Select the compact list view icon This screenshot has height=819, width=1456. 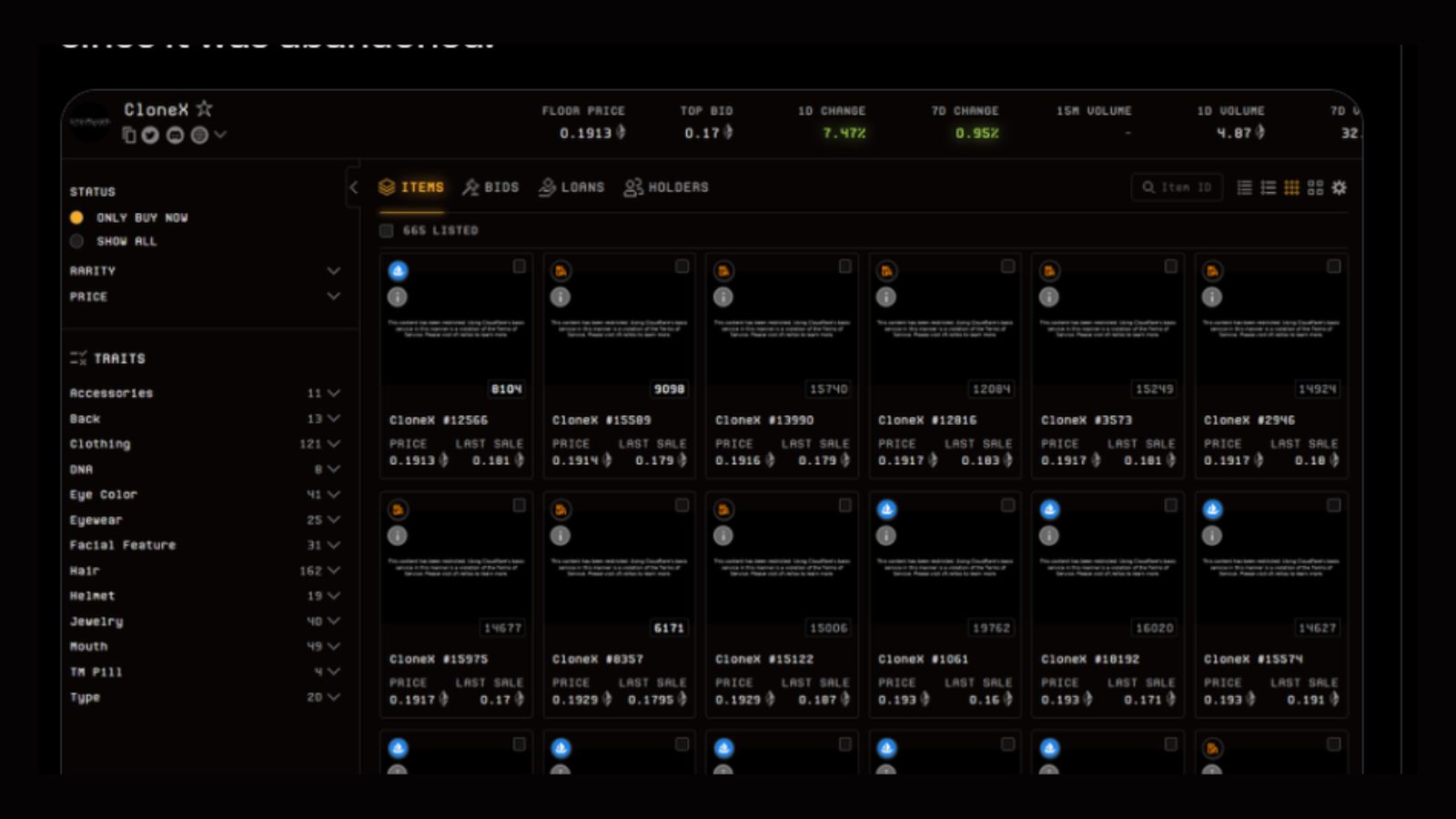point(1244,187)
